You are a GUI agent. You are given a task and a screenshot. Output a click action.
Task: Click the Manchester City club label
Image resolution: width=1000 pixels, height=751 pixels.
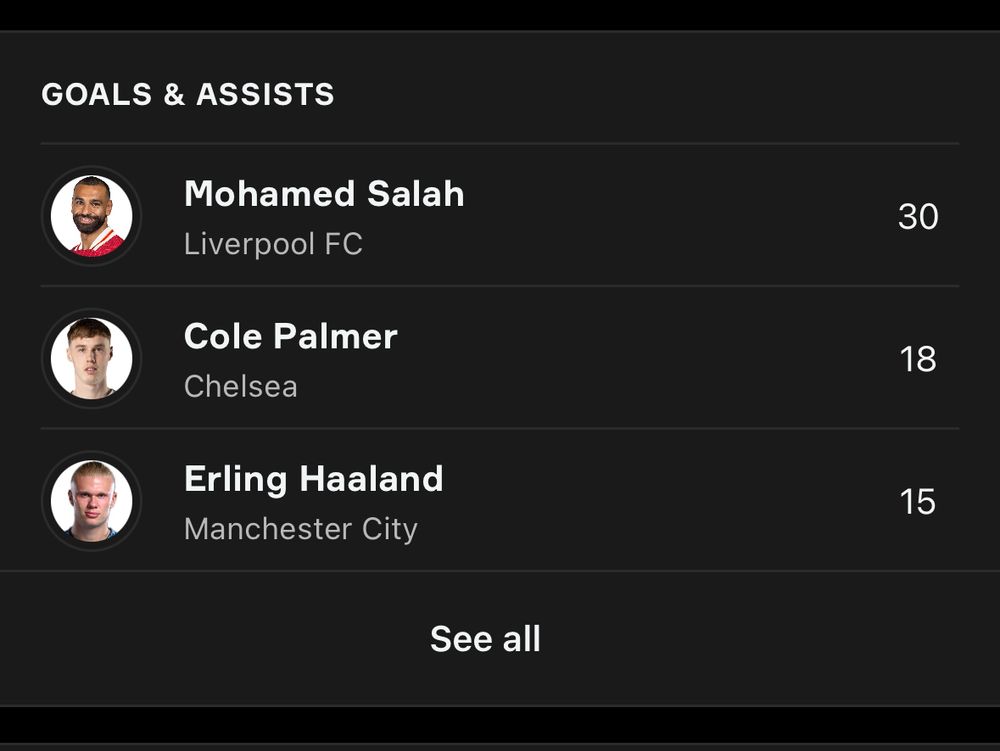(301, 529)
